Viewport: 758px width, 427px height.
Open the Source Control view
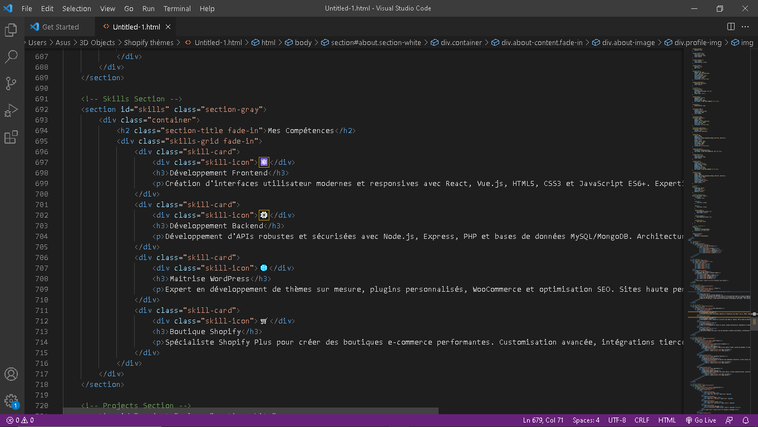click(x=12, y=84)
